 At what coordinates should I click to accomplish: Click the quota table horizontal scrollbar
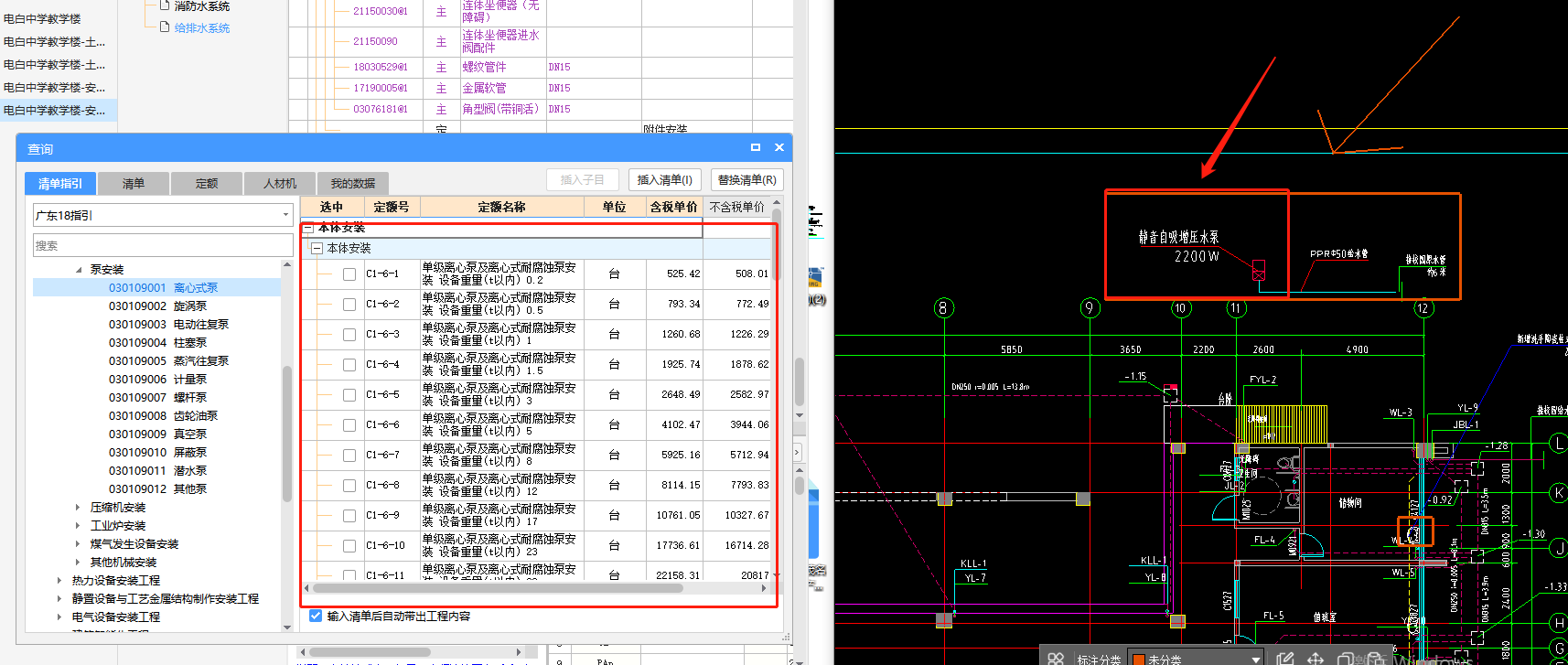pyautogui.click(x=498, y=588)
